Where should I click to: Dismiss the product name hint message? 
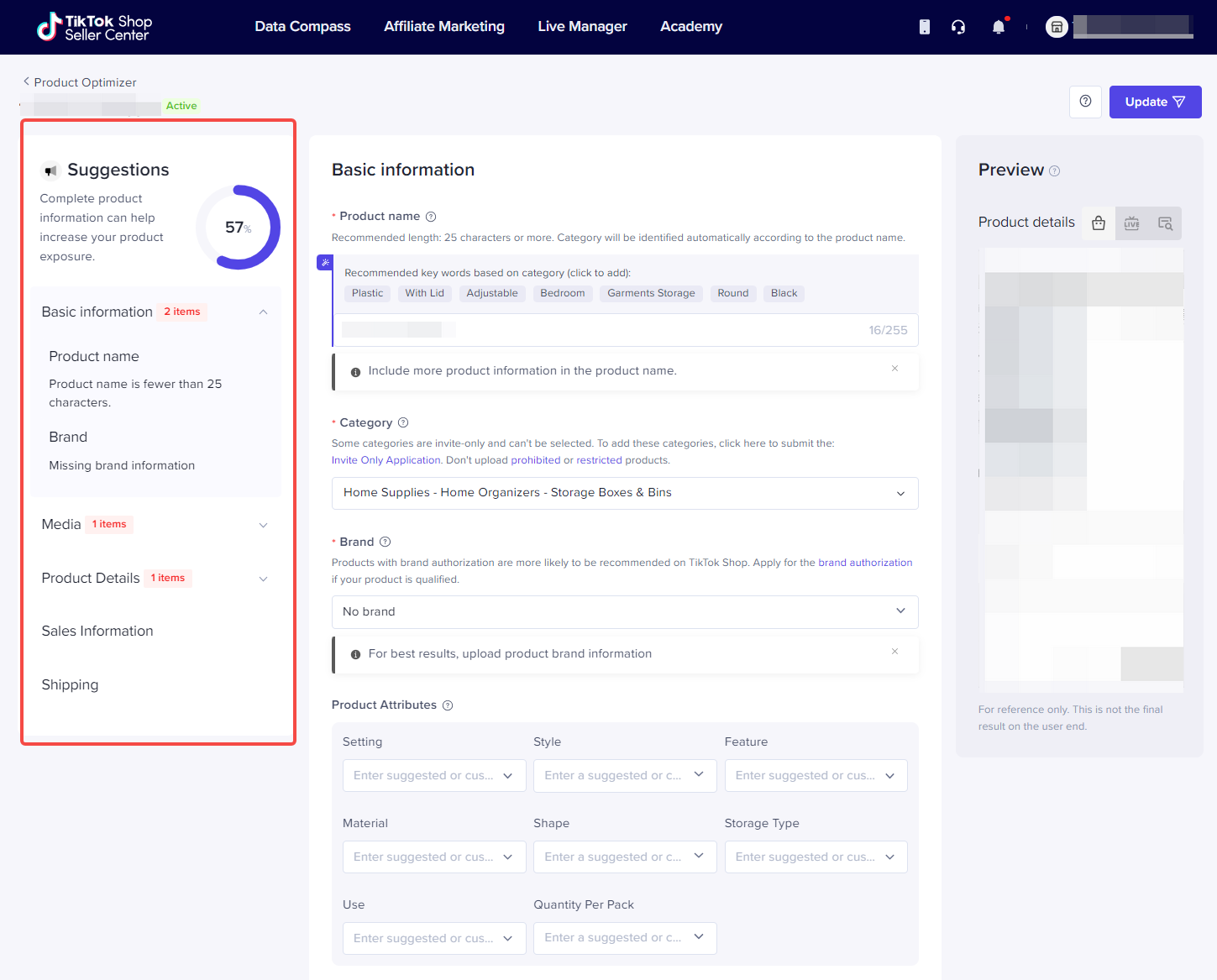(895, 369)
